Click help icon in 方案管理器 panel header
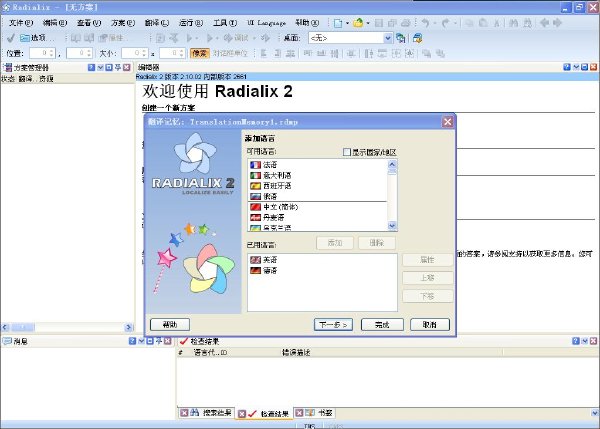Viewport: 600px width, 429px height. tap(91, 67)
